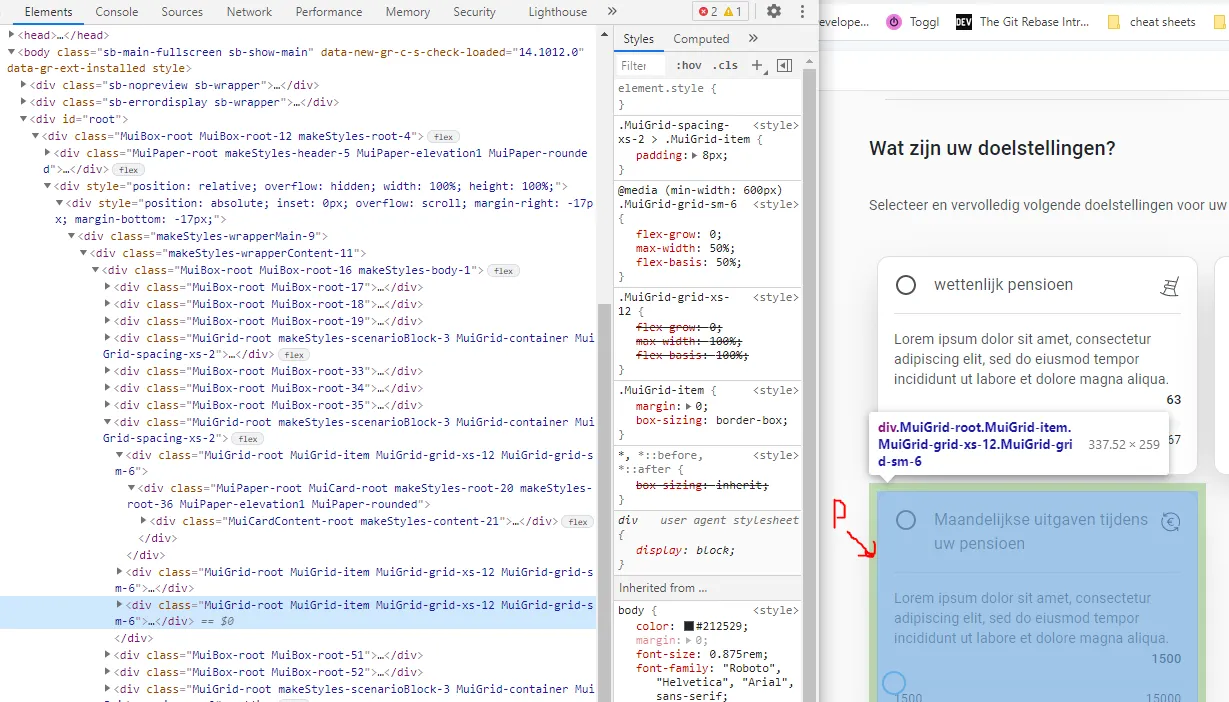The width and height of the screenshot is (1229, 702).
Task: Expand MuiBox-root-51 div node
Action: click(x=109, y=655)
